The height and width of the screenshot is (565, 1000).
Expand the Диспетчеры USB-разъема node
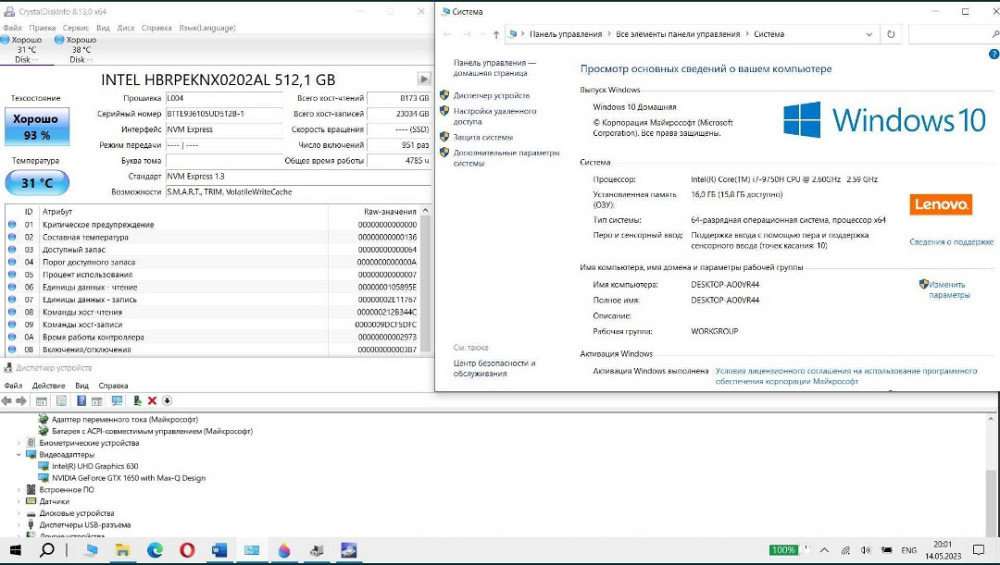click(18, 525)
